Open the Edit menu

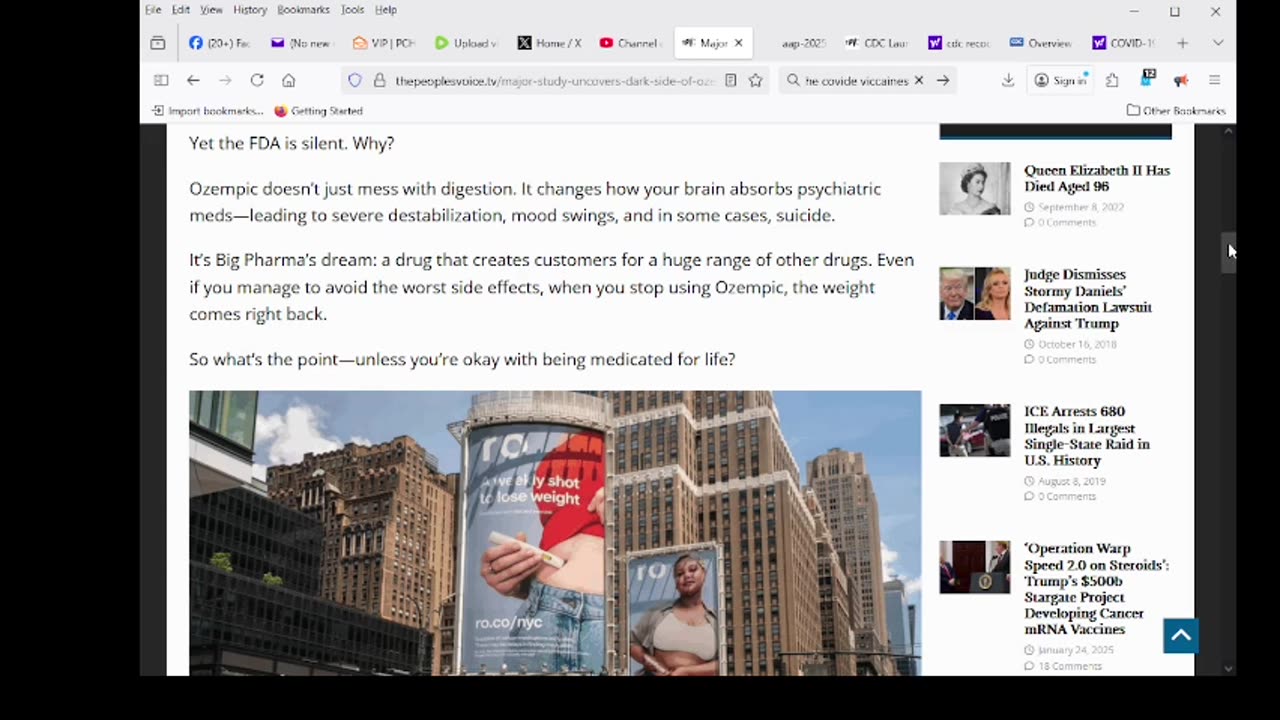click(180, 10)
